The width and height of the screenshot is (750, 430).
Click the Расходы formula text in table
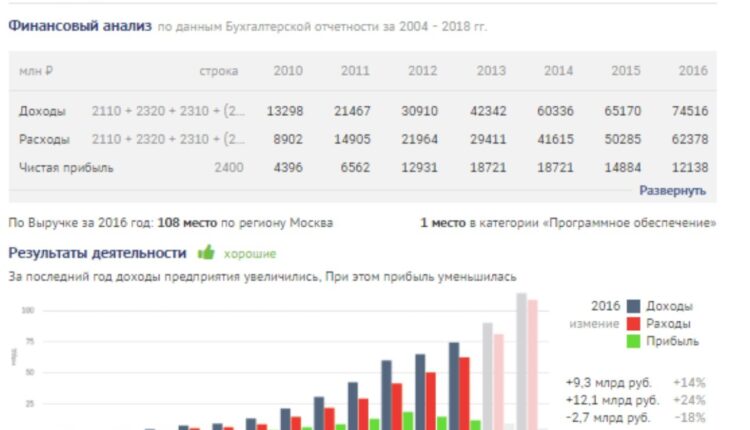(x=168, y=139)
